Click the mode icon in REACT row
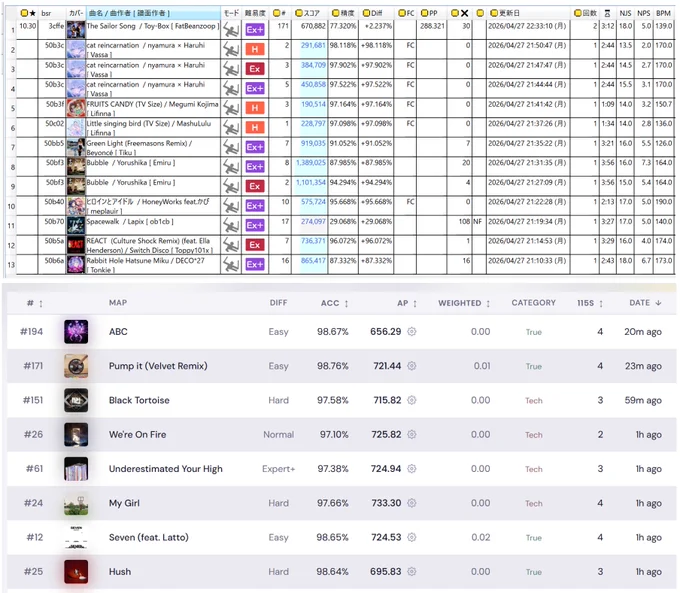Screen dimensions: 680x593 point(231,245)
